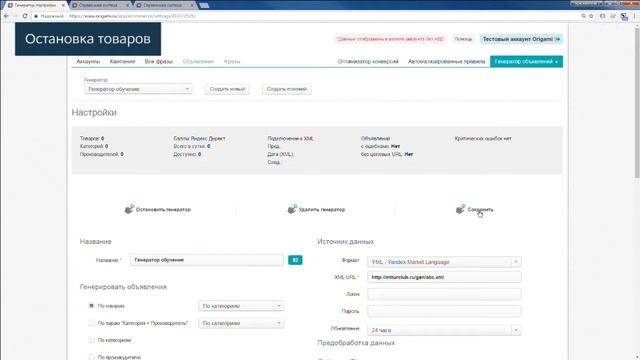Open the Аккаунты tab

pyautogui.click(x=88, y=61)
